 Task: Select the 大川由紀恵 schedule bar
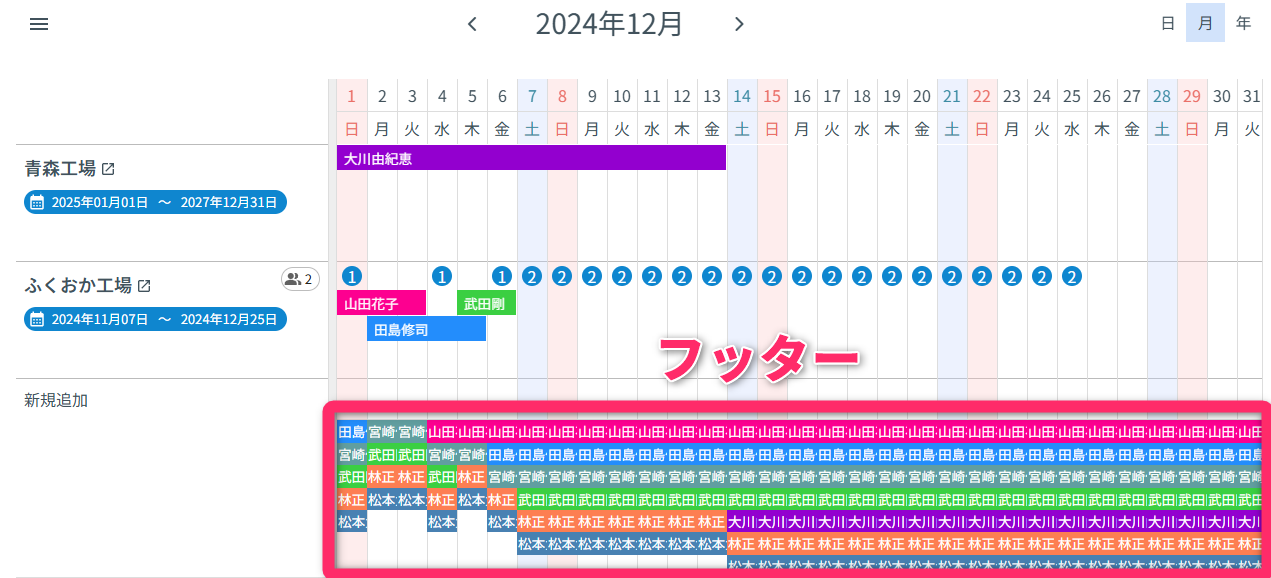[530, 158]
